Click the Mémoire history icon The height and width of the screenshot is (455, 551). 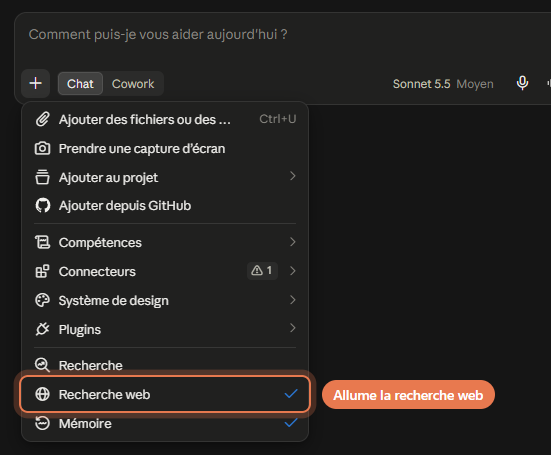point(43,423)
